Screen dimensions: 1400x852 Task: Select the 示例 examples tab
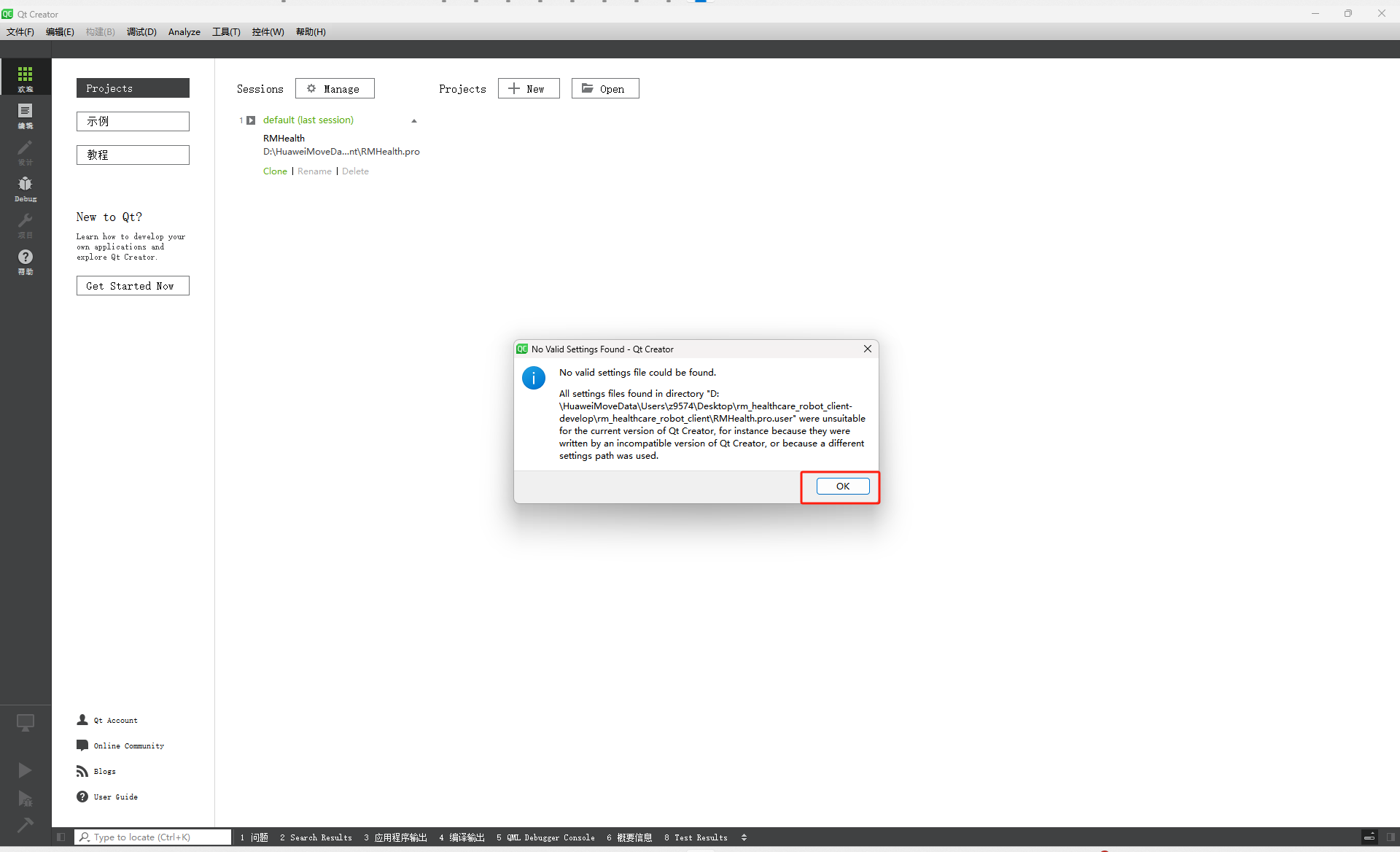coord(133,121)
